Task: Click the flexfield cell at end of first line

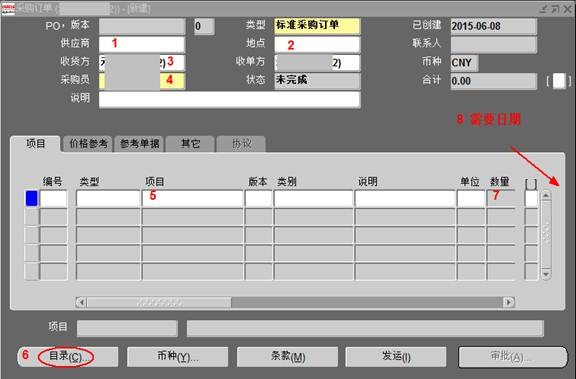Action: [x=531, y=198]
